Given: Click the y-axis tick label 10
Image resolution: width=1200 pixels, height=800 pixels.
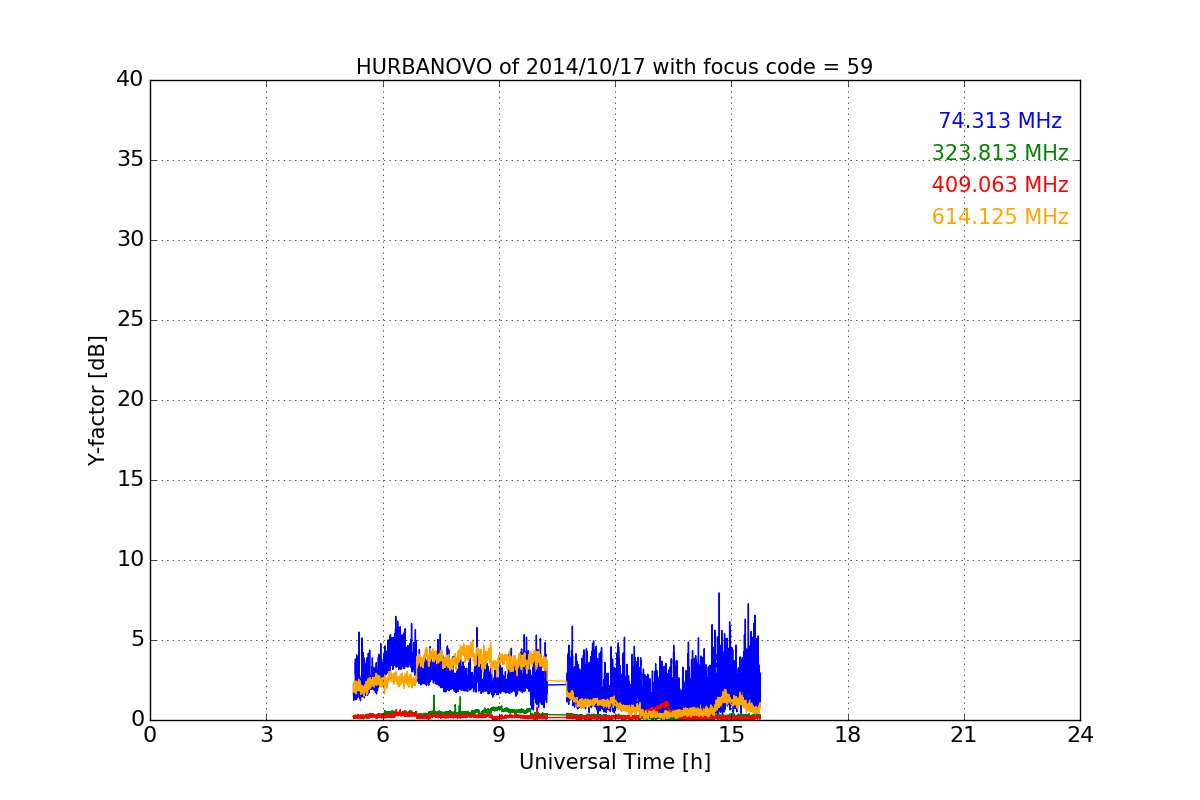Looking at the screenshot, I should click(x=130, y=560).
